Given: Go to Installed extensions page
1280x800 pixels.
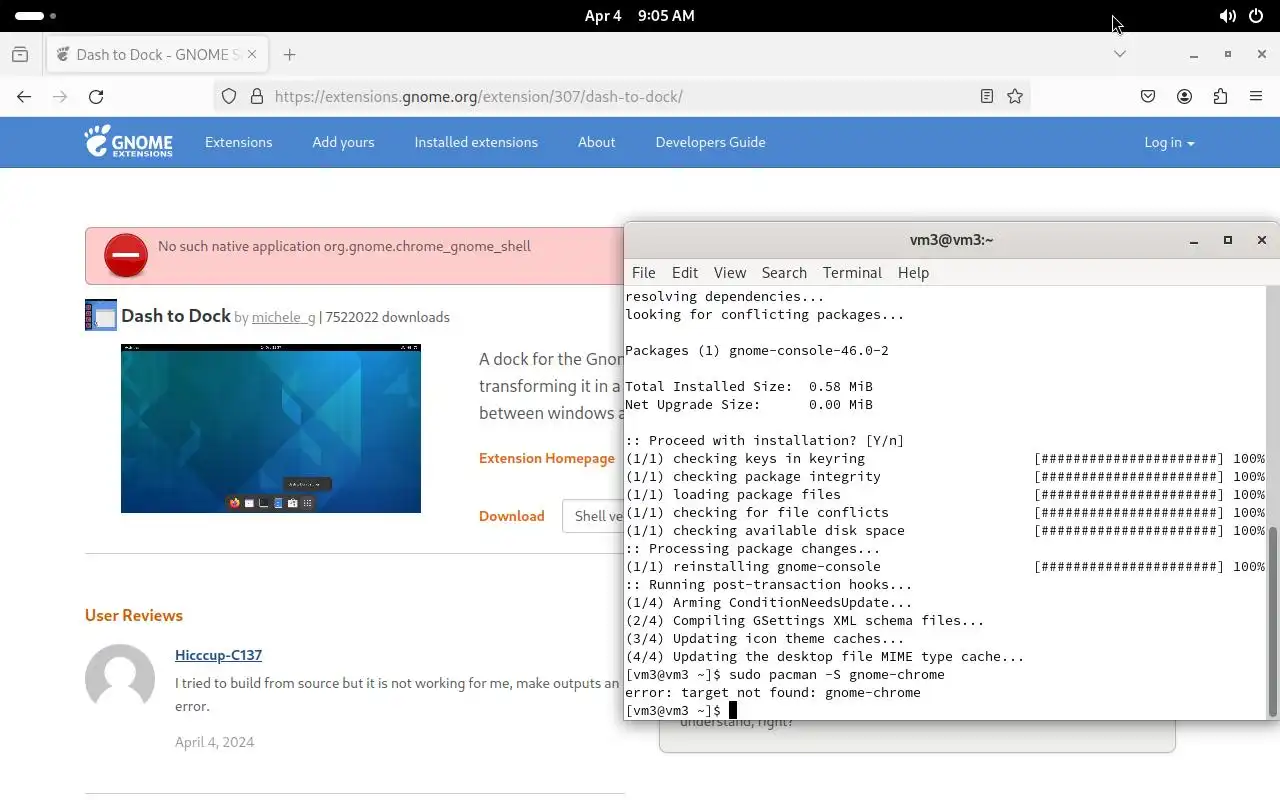Looking at the screenshot, I should (476, 142).
